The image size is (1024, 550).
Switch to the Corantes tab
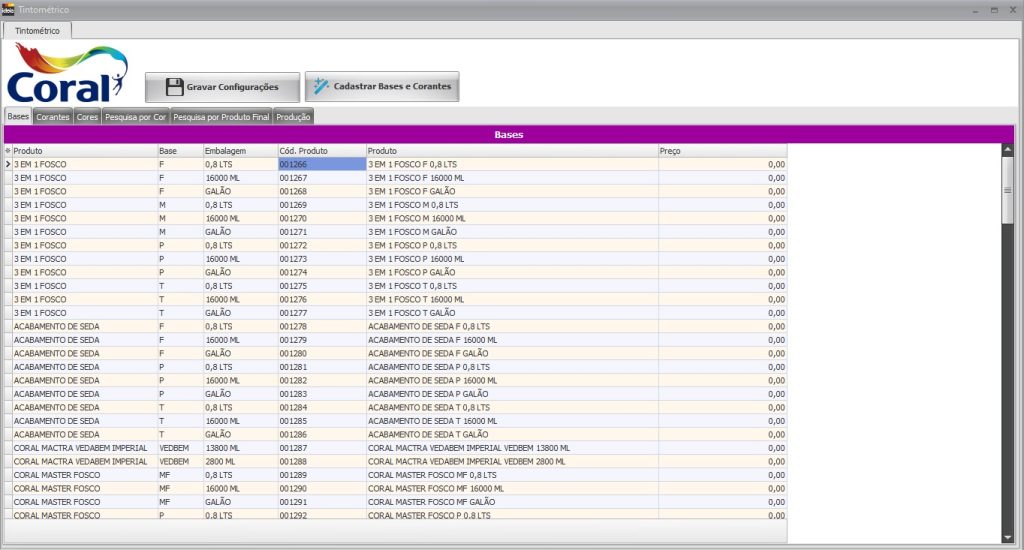(x=53, y=117)
